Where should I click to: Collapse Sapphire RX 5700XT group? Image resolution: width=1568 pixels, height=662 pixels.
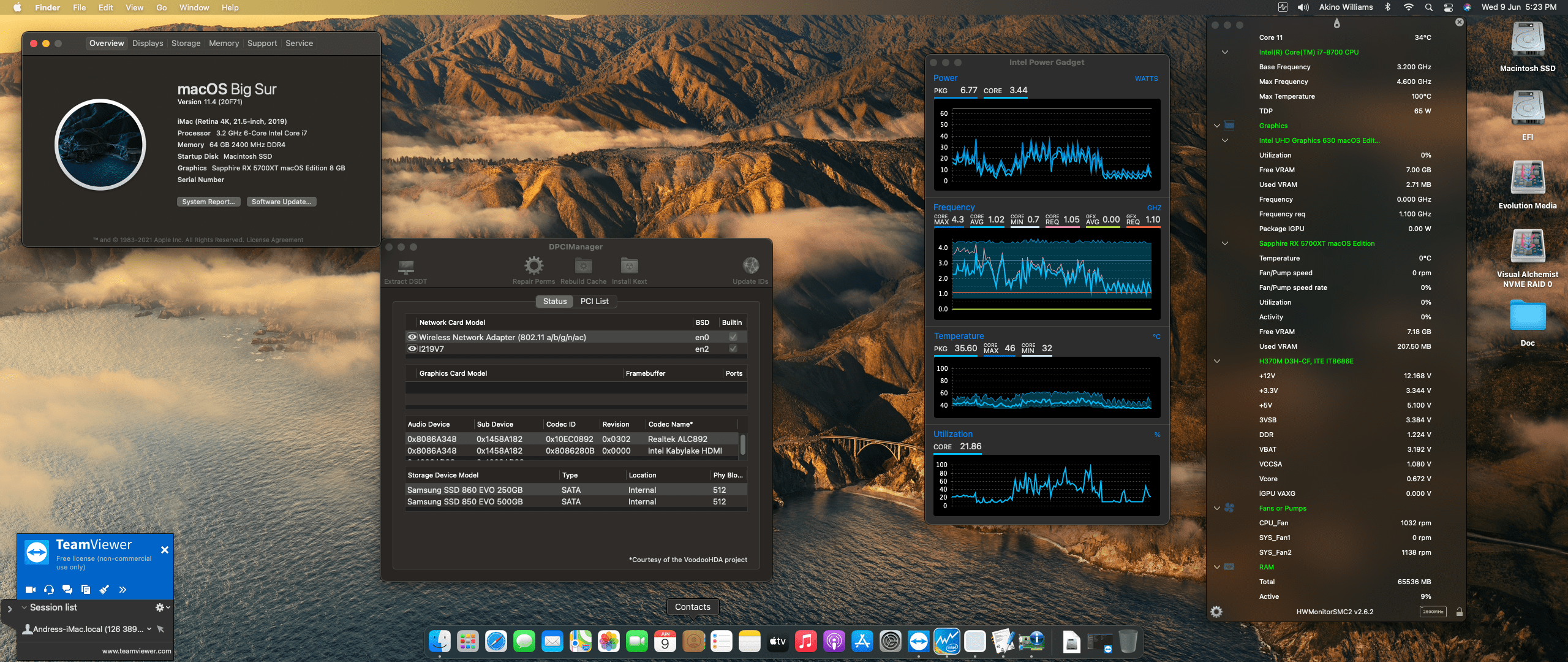pos(1225,243)
